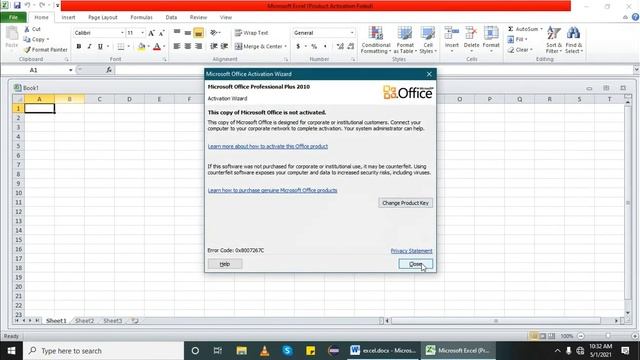Screen dimensions: 640x360
Task: Click the Middle Align icon
Action: click(x=187, y=33)
